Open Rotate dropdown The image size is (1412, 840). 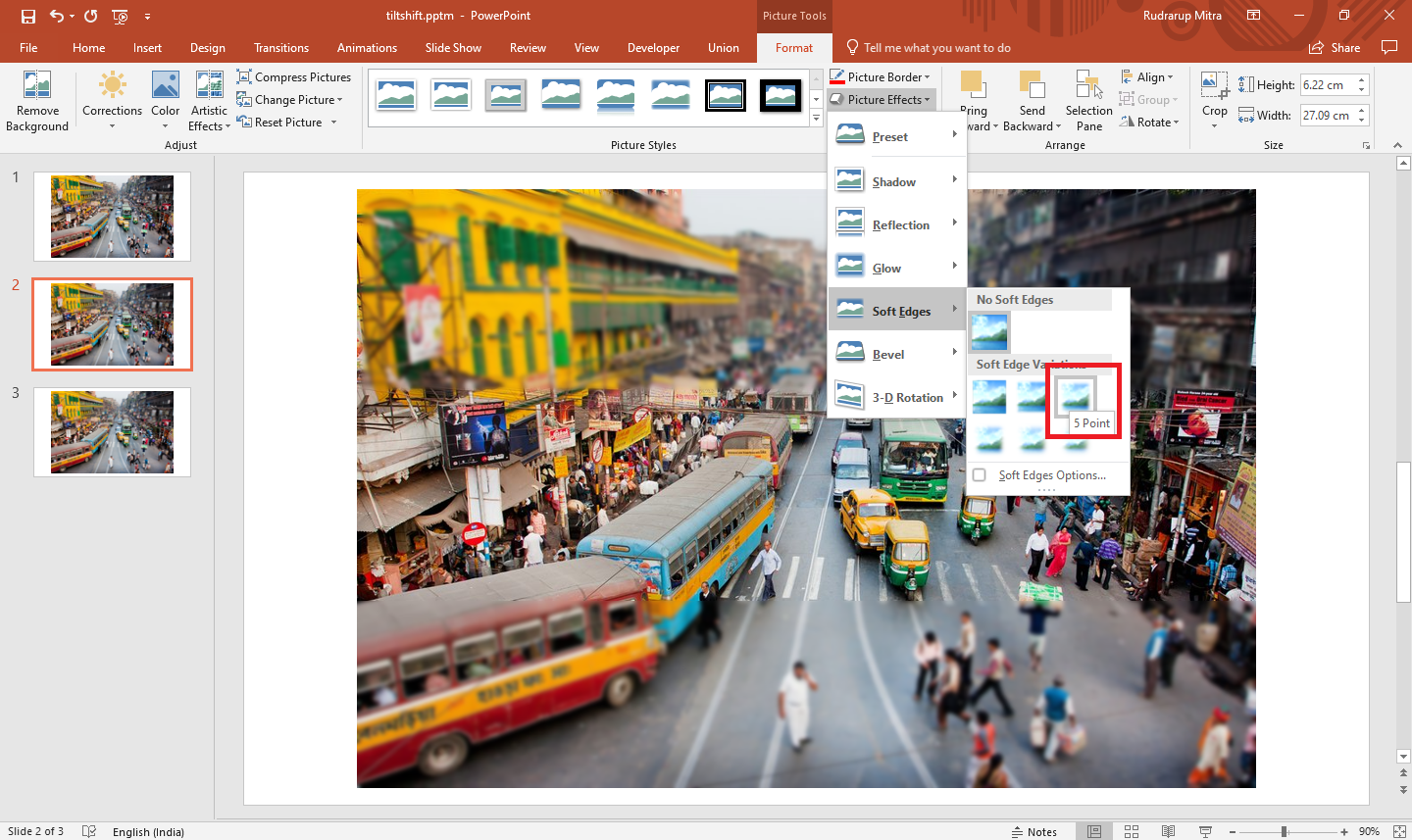click(x=1149, y=122)
